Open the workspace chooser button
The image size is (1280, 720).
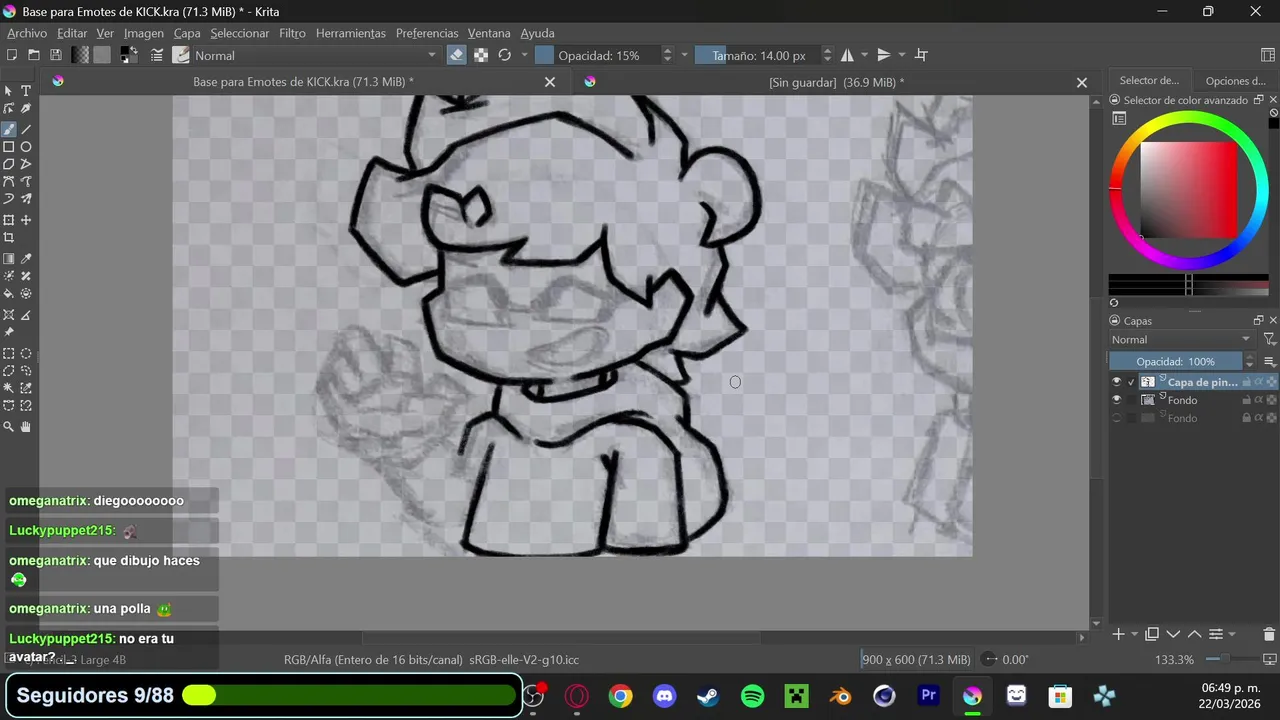pos(1268,55)
